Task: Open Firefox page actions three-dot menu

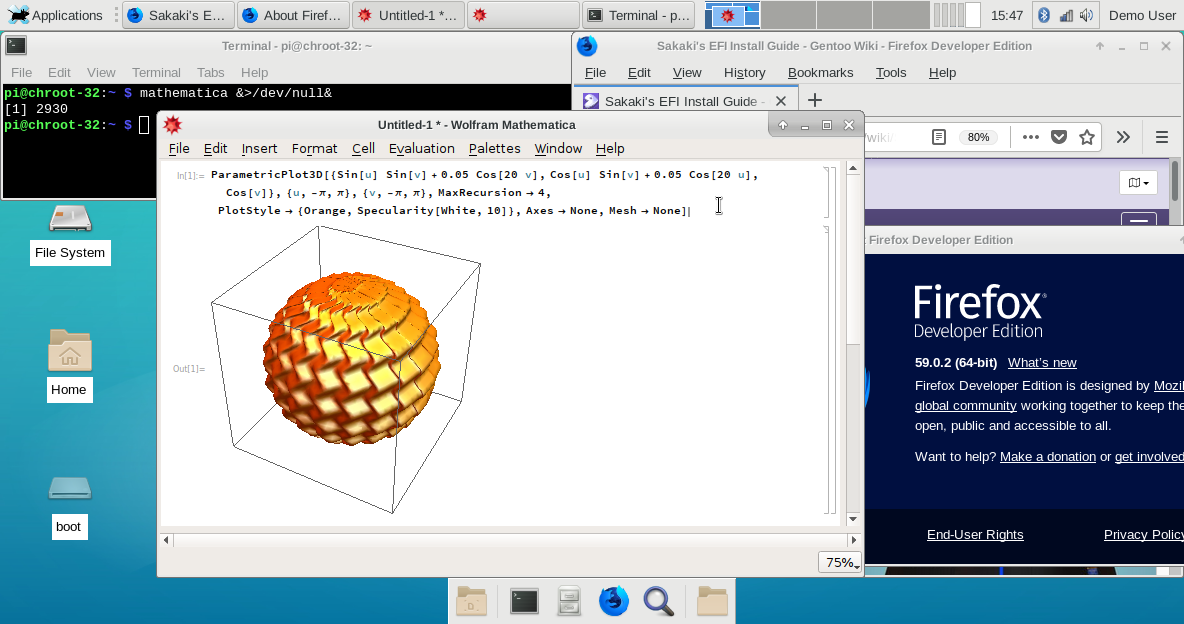Action: [1031, 137]
